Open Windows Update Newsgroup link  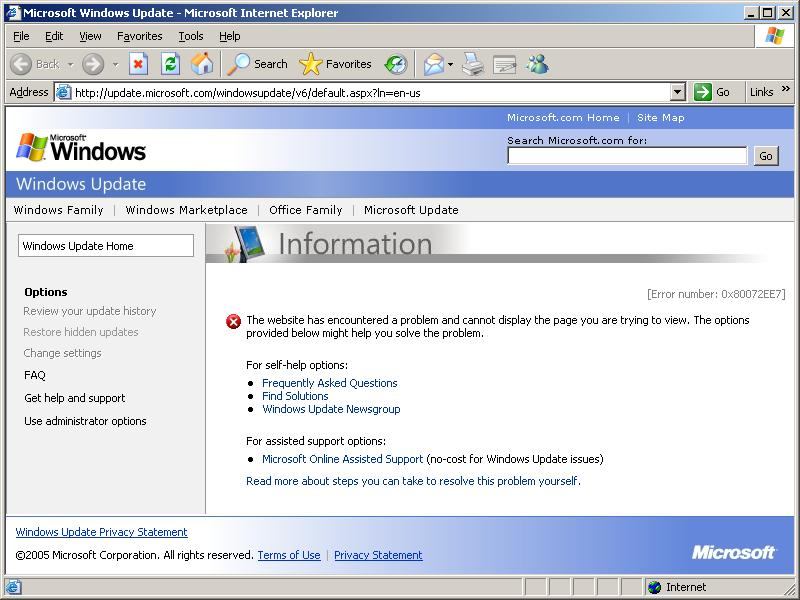click(x=331, y=409)
